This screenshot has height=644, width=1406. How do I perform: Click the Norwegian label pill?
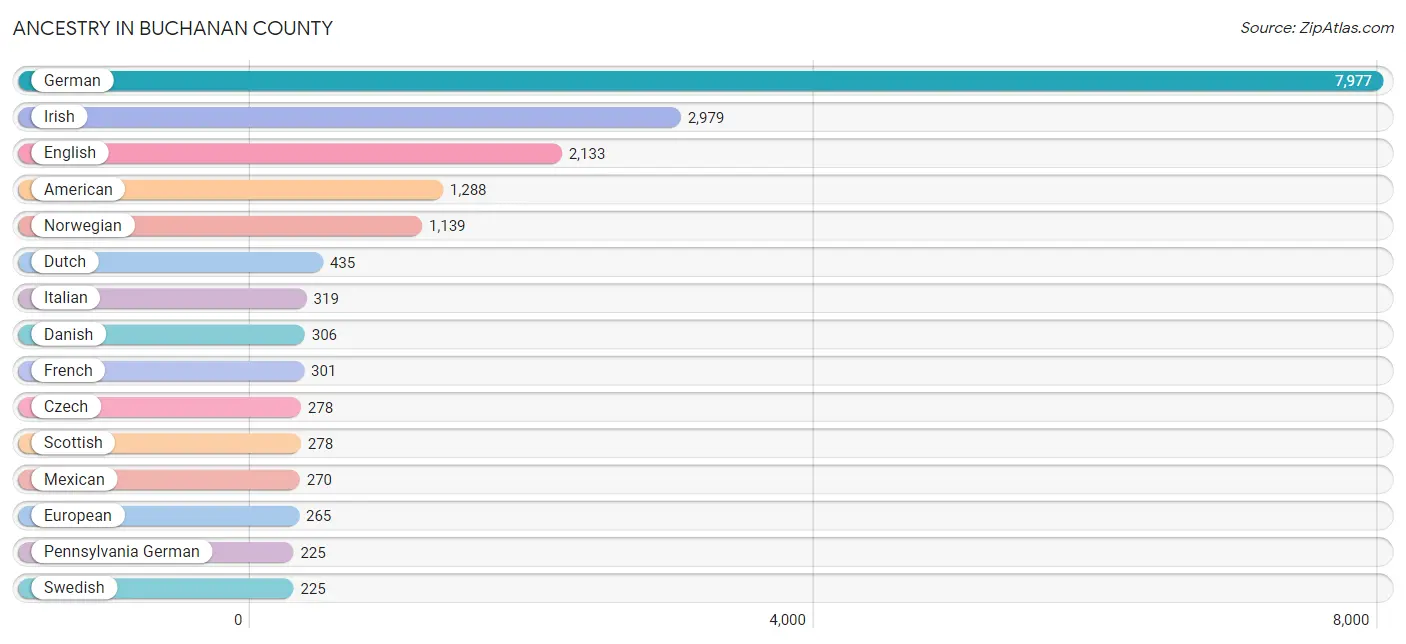coord(82,226)
